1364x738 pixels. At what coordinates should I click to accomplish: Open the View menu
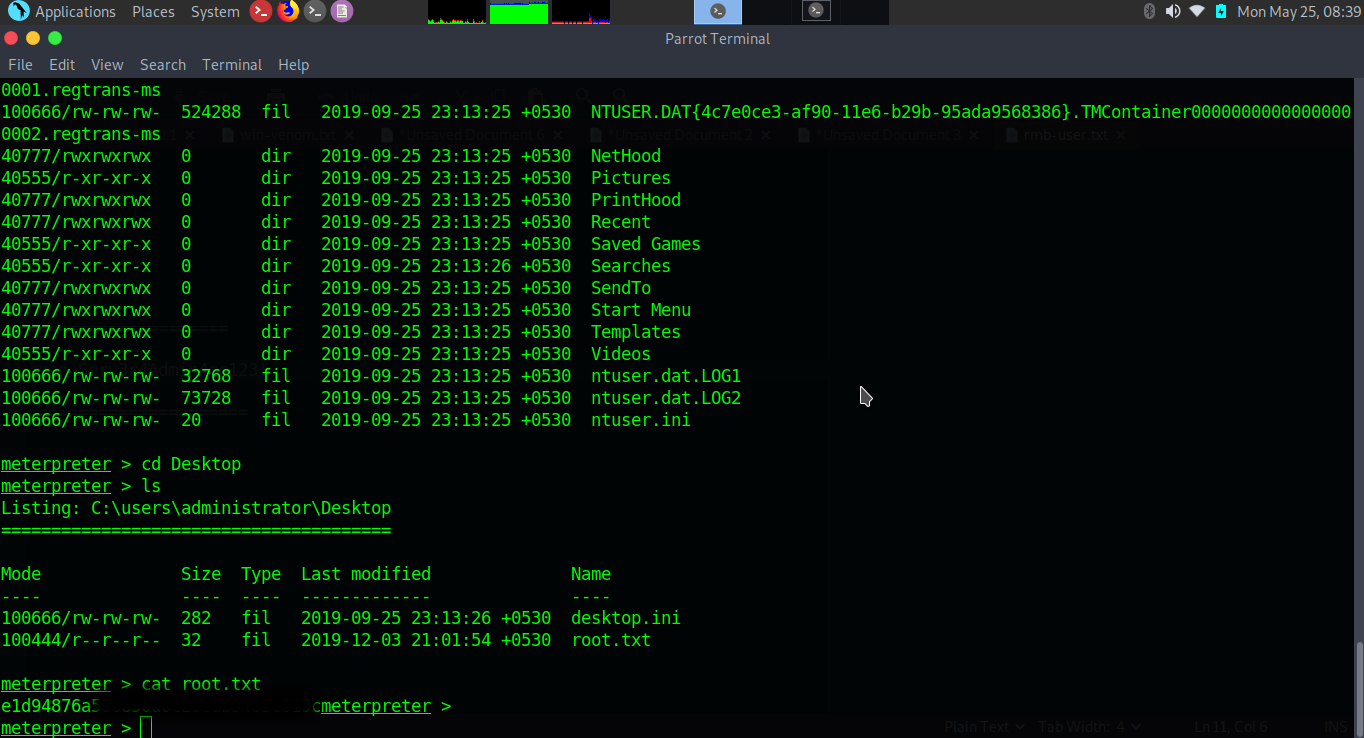coord(107,65)
